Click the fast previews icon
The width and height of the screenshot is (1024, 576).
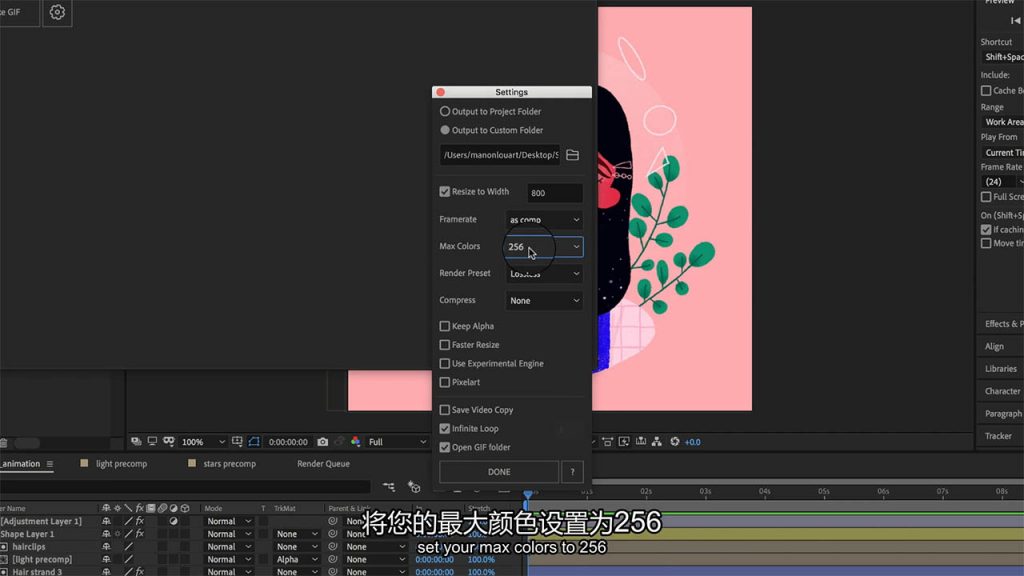tap(624, 442)
